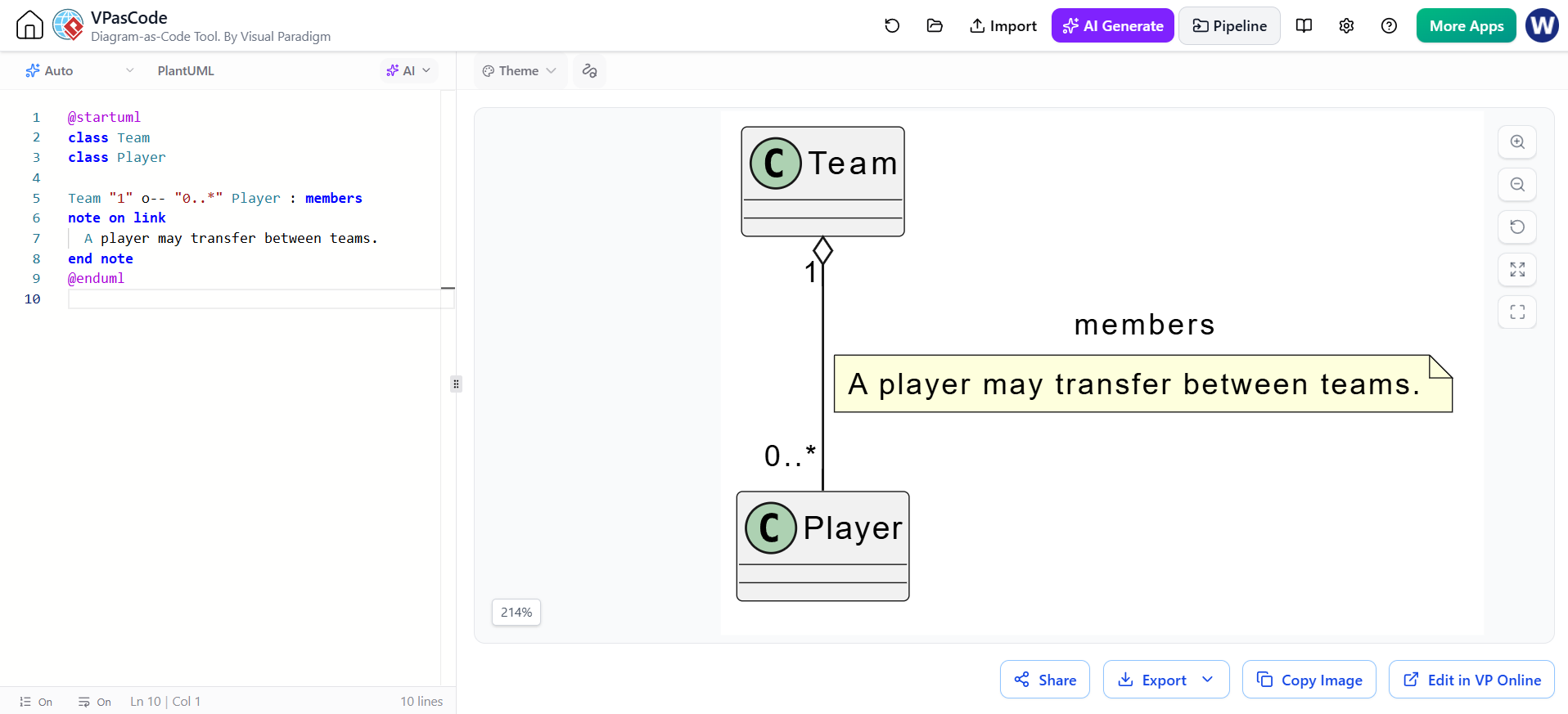
Task: Open the folder icon in header
Action: coord(935,25)
